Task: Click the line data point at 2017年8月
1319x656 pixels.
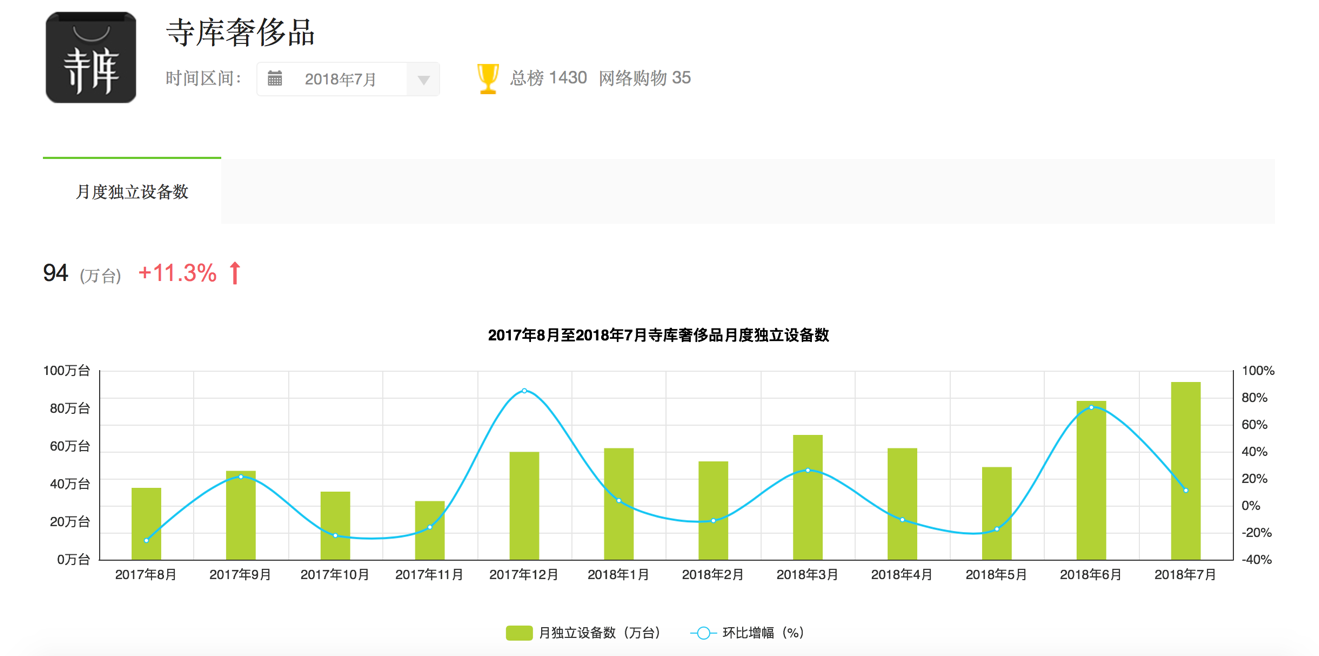Action: [x=146, y=541]
